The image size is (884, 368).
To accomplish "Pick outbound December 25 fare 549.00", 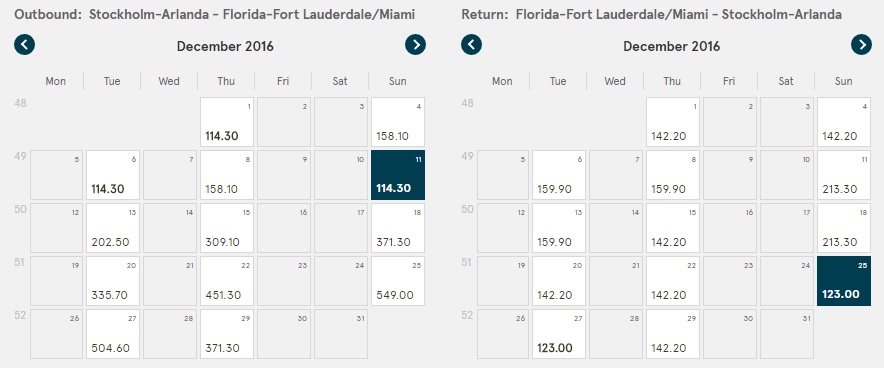I will pos(398,281).
